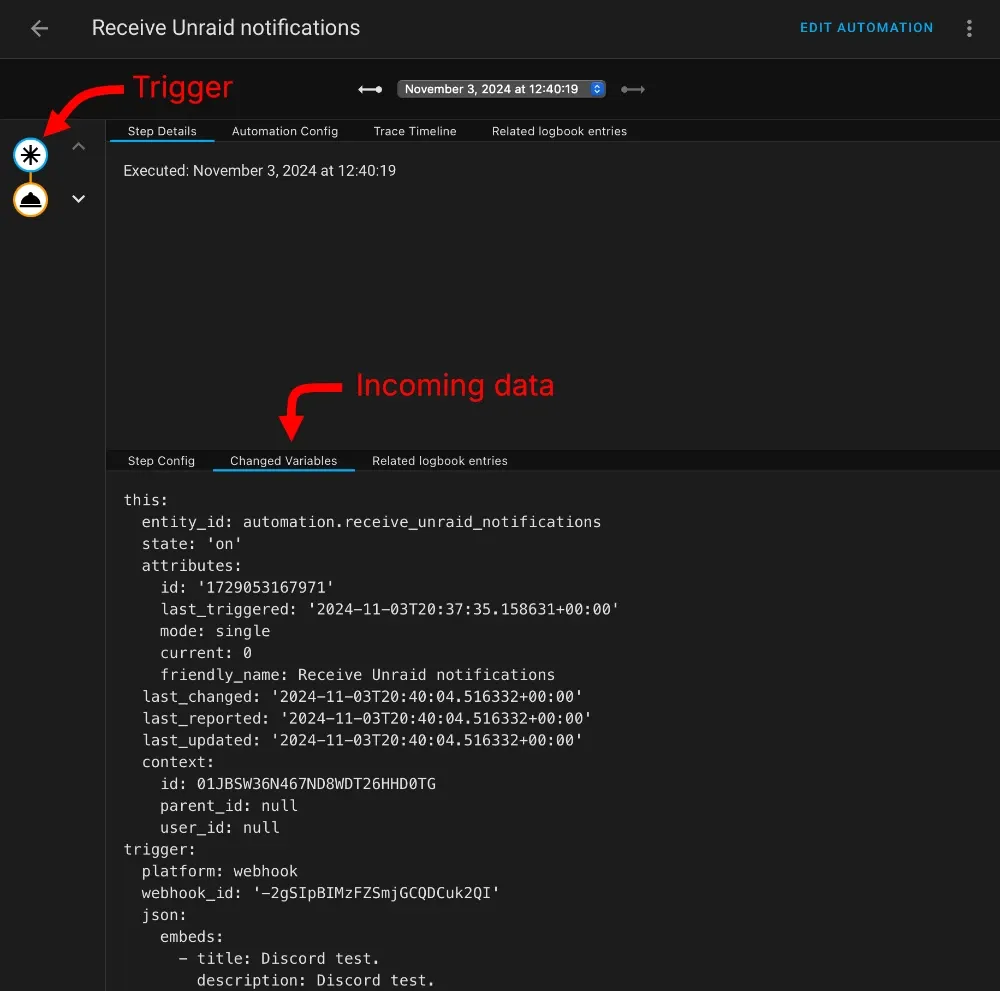Viewport: 1000px width, 991px height.
Task: Click the 'embeds:' line
Action: [x=191, y=937]
